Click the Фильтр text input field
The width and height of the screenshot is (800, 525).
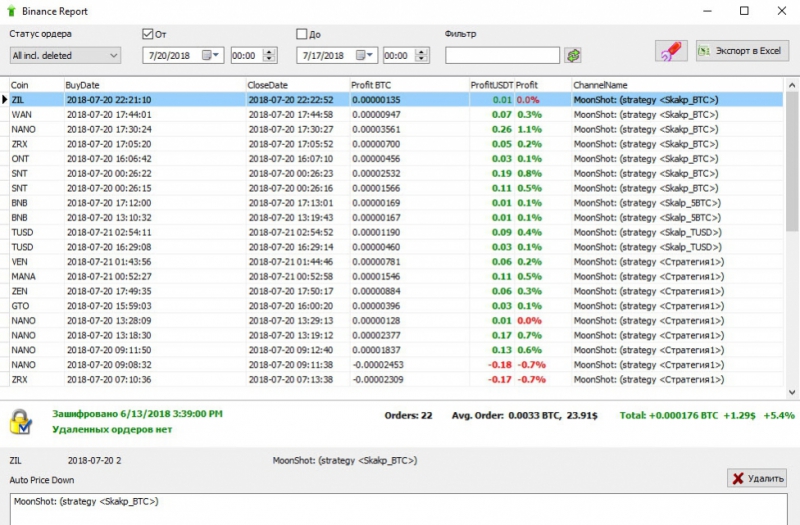[x=502, y=55]
